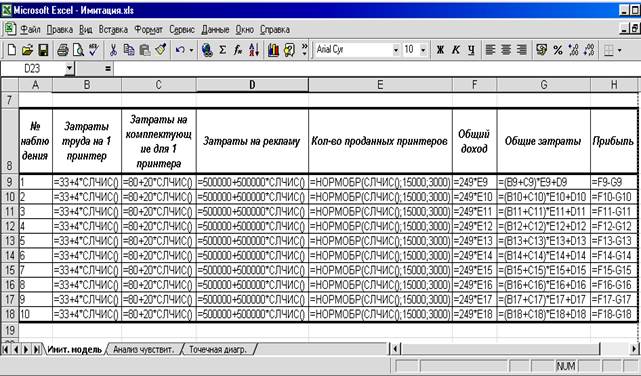Paste from clipboard icon

click(x=145, y=50)
